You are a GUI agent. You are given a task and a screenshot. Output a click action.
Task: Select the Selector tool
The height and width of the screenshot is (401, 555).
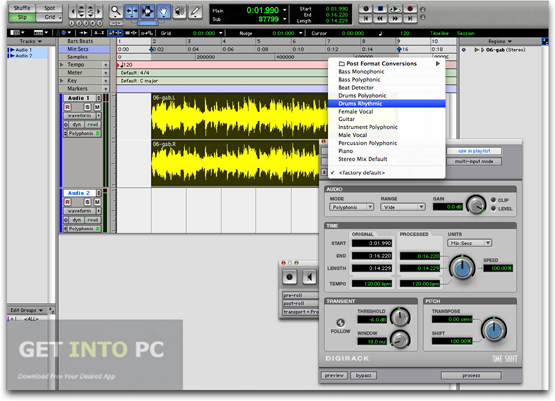tap(148, 11)
